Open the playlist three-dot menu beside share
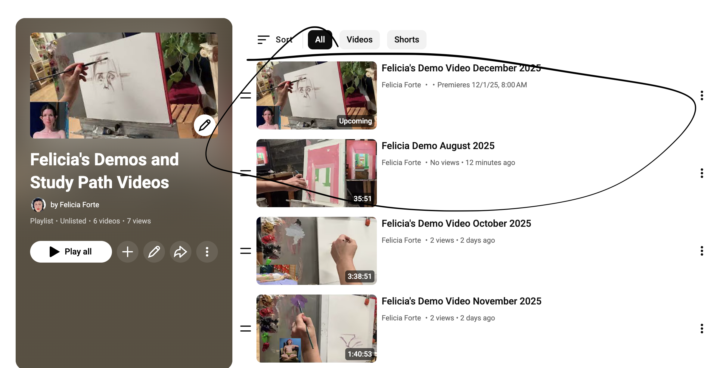The image size is (720, 368). (x=207, y=252)
